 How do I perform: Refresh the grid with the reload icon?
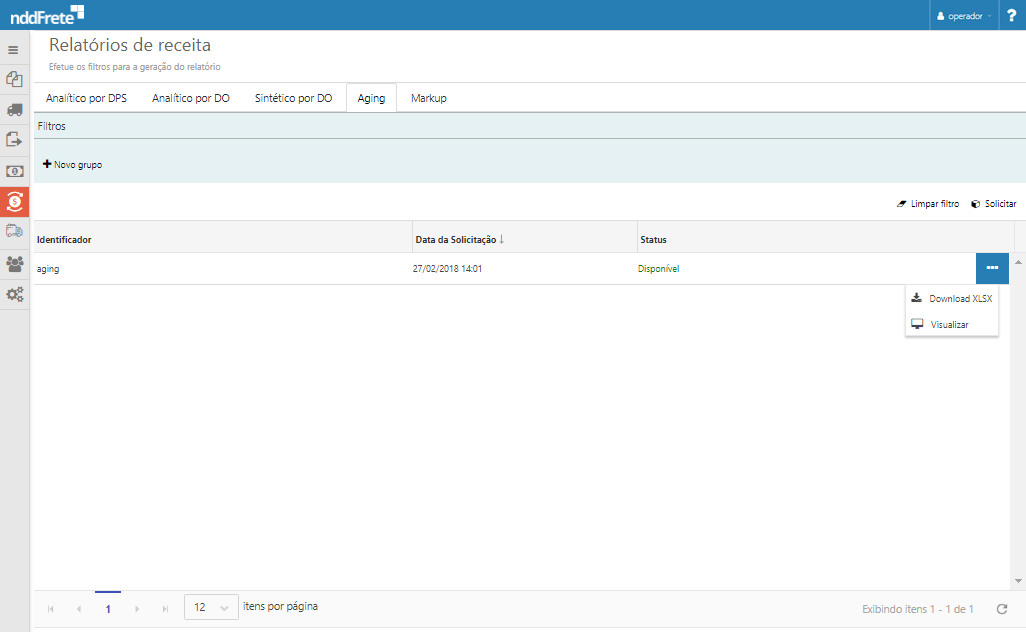[x=1002, y=608]
